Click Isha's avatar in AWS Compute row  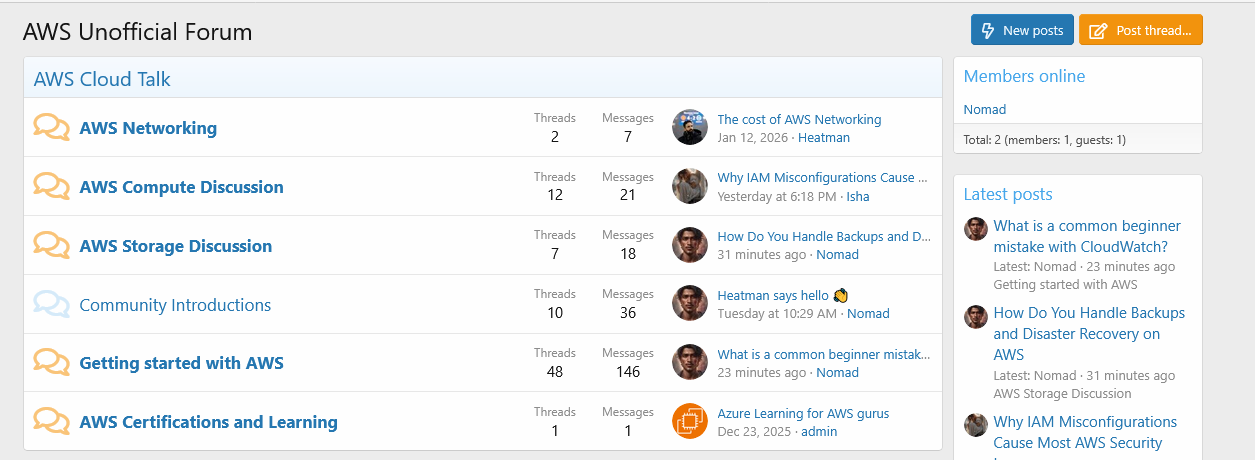690,186
